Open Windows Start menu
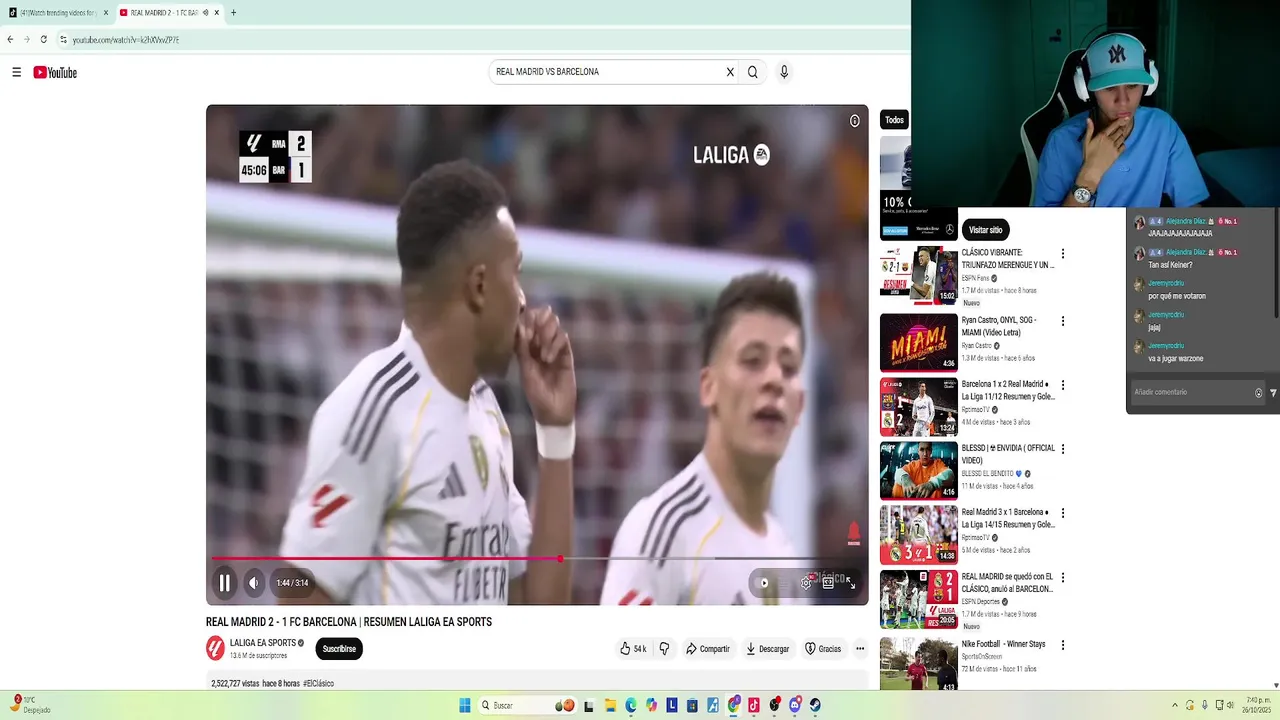1280x720 pixels. coord(465,705)
